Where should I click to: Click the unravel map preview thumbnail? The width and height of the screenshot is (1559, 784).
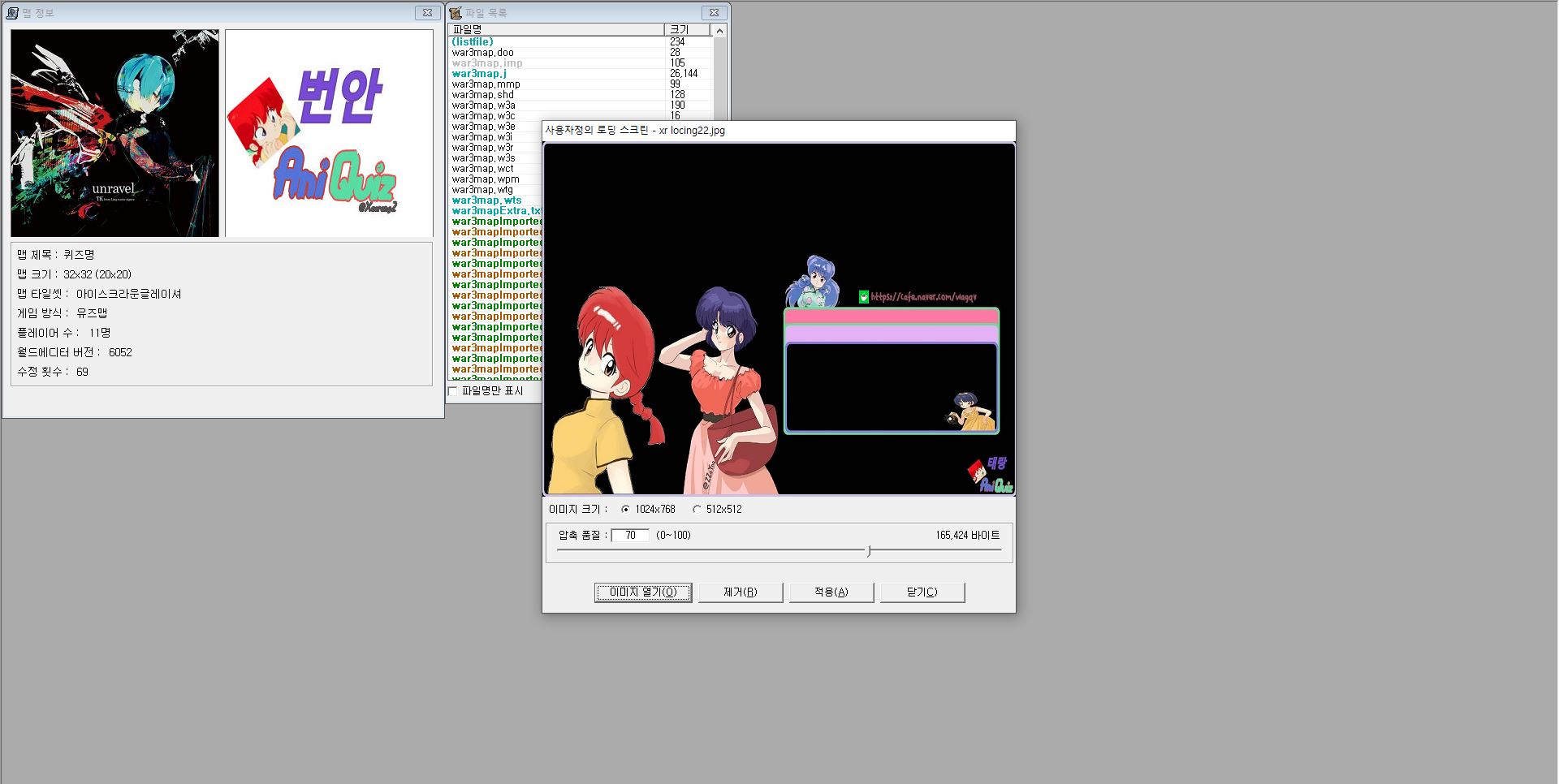114,133
